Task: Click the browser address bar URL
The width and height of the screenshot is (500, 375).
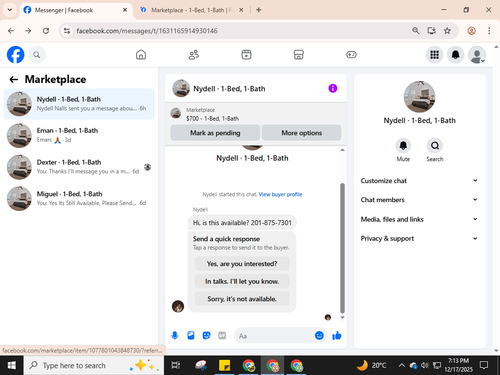Action: click(x=147, y=31)
